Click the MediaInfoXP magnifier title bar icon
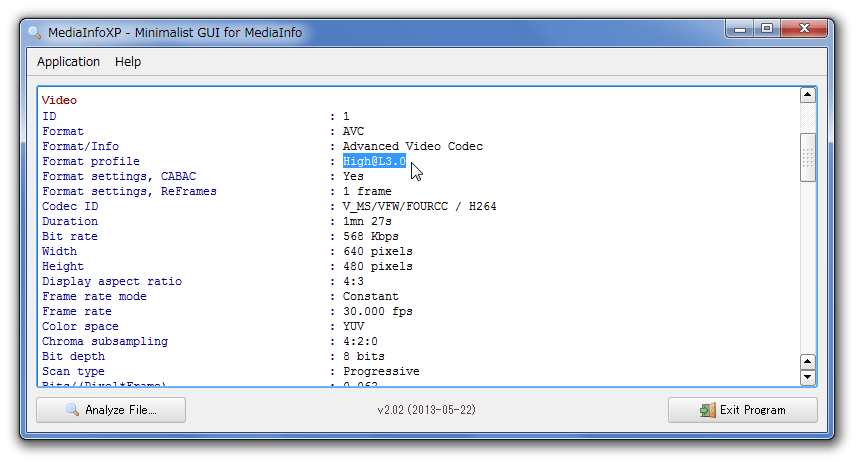The image size is (856, 462). [x=35, y=33]
